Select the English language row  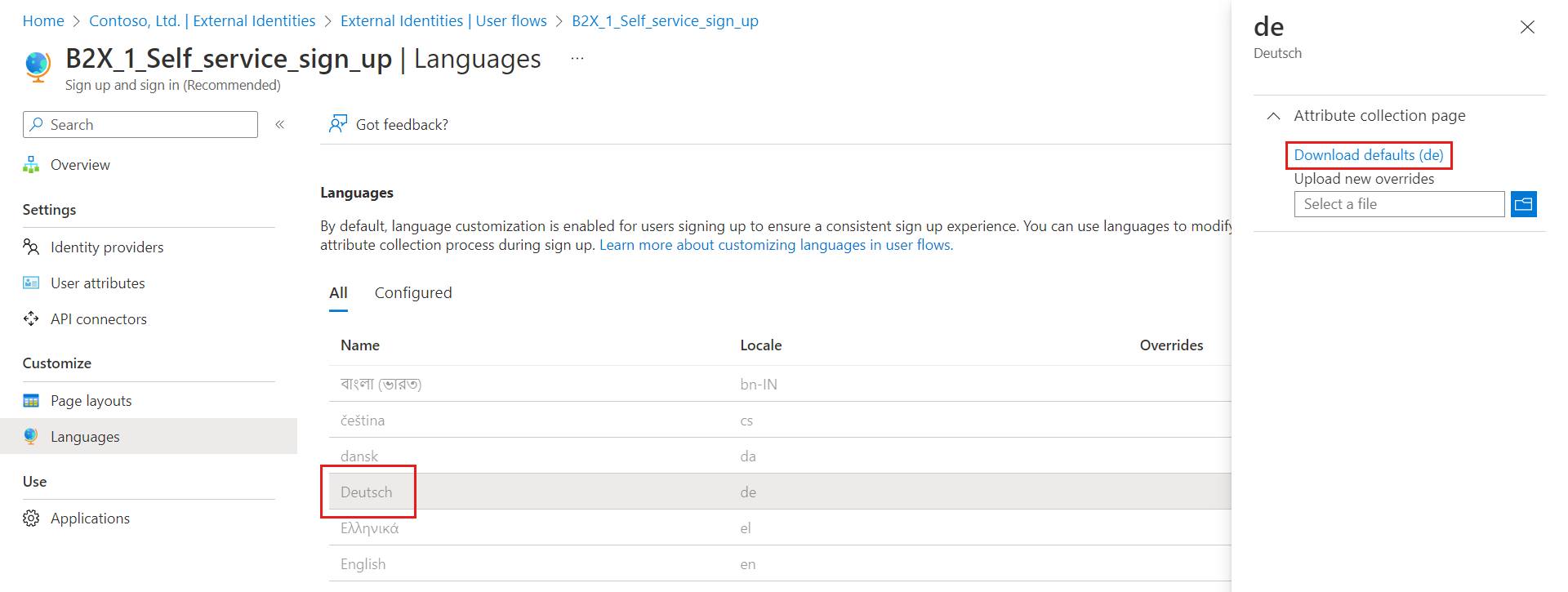pyautogui.click(x=780, y=564)
